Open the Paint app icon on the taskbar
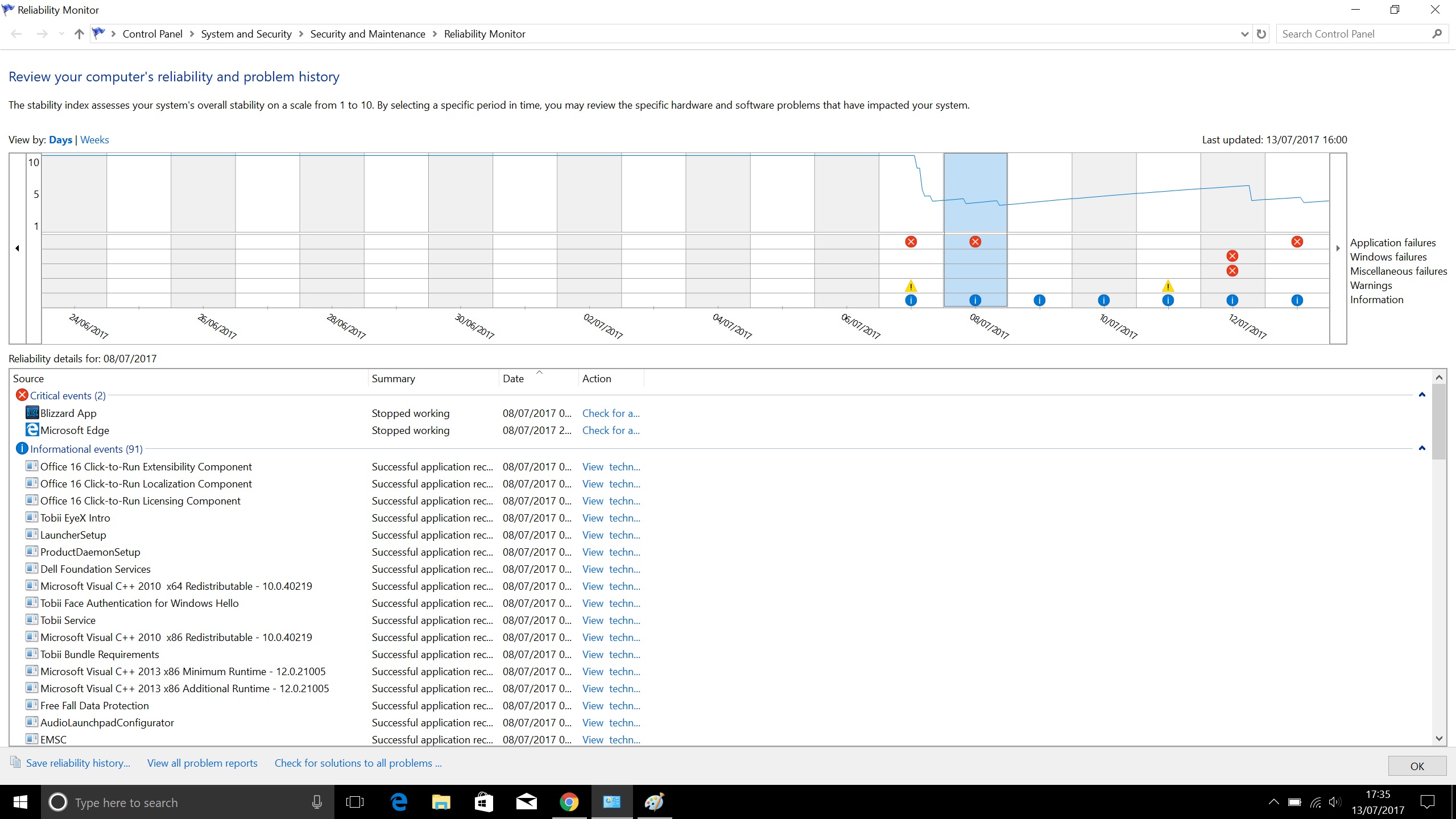Viewport: 1456px width, 819px height. [654, 802]
